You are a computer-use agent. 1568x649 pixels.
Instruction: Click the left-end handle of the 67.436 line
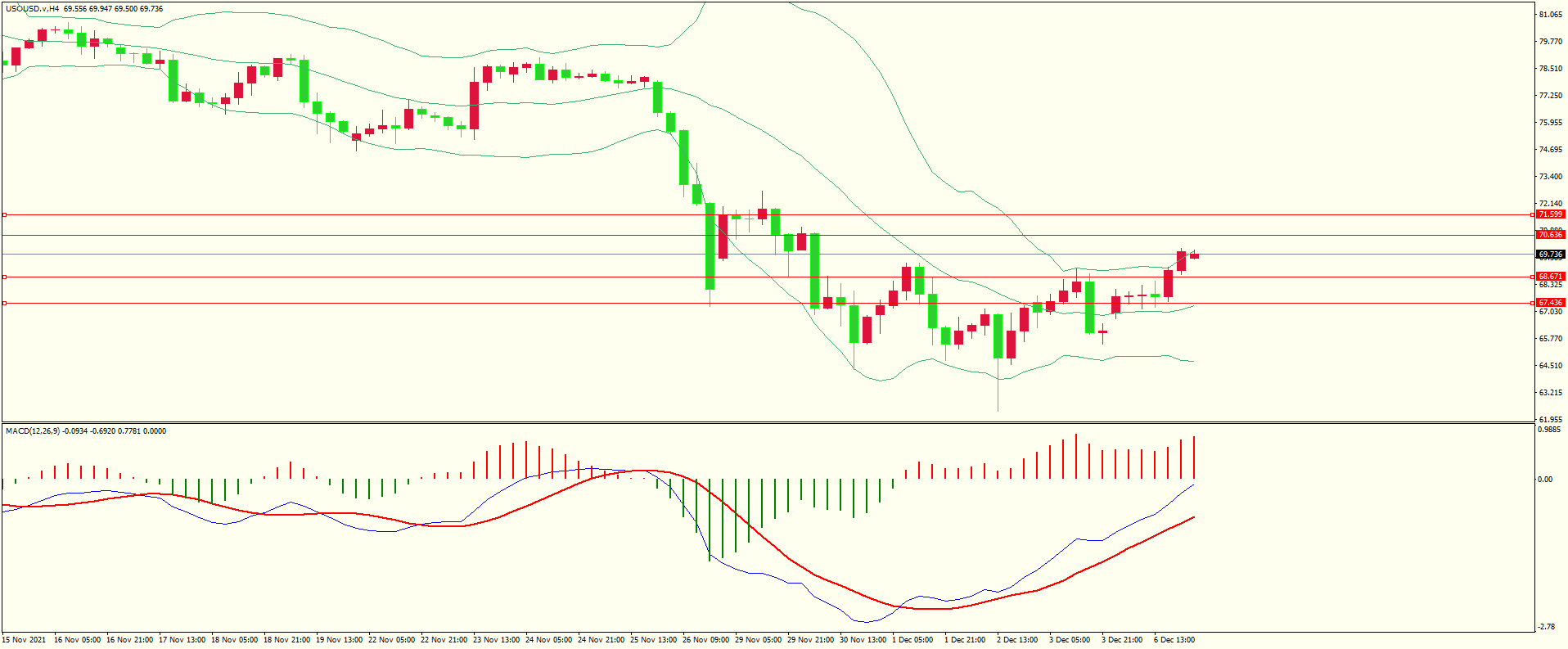tap(4, 303)
